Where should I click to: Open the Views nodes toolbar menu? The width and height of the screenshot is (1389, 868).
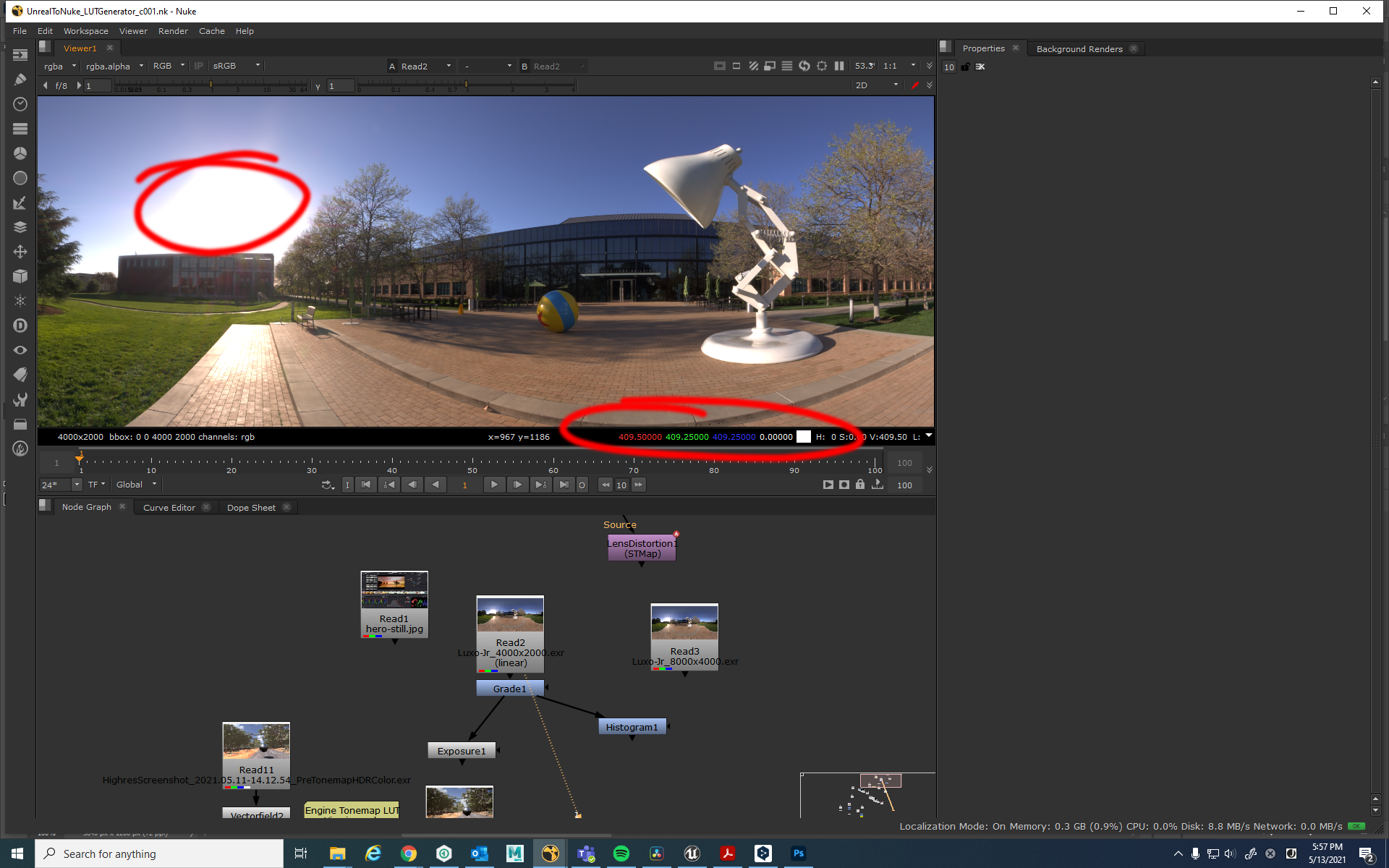20,350
